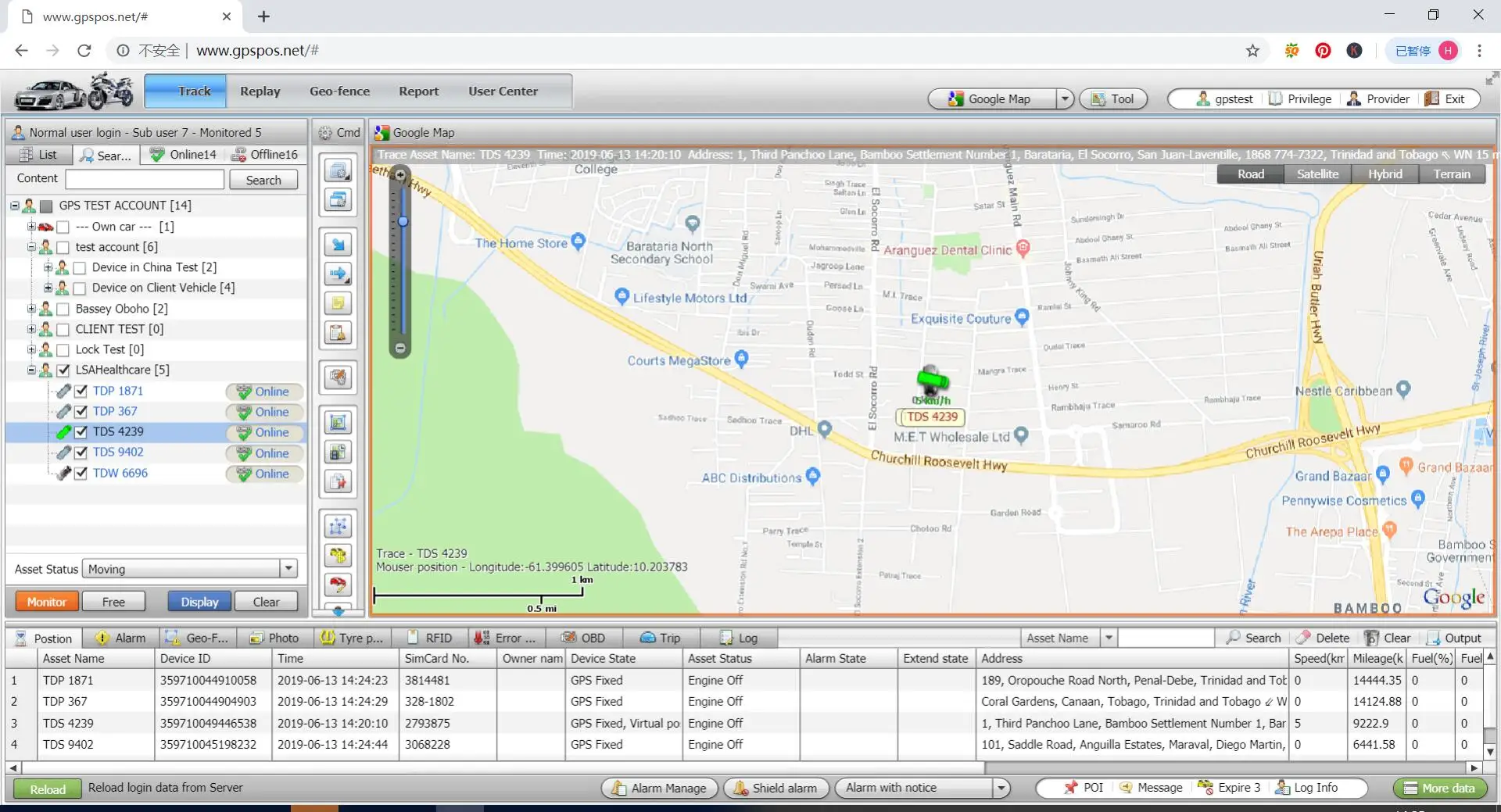This screenshot has height=812, width=1501.
Task: Click the expand panel icon at top right
Action: (1492, 79)
